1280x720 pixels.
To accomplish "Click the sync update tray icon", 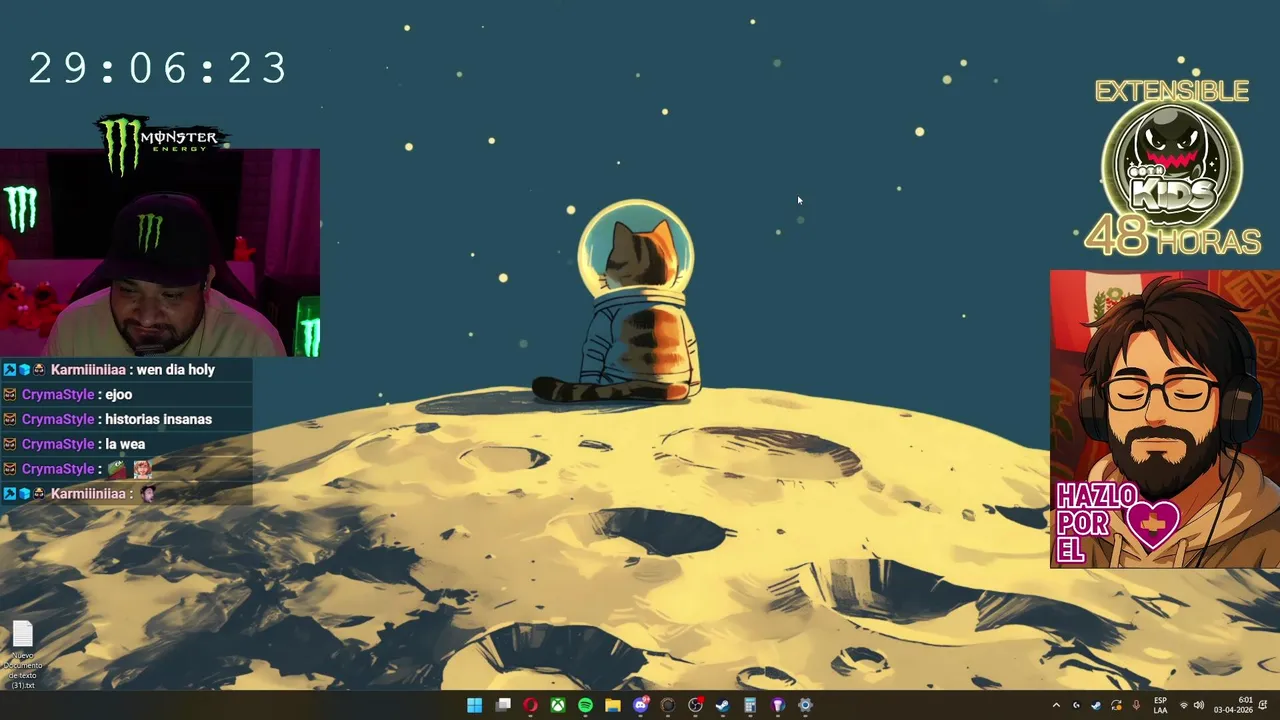I will 1117,705.
